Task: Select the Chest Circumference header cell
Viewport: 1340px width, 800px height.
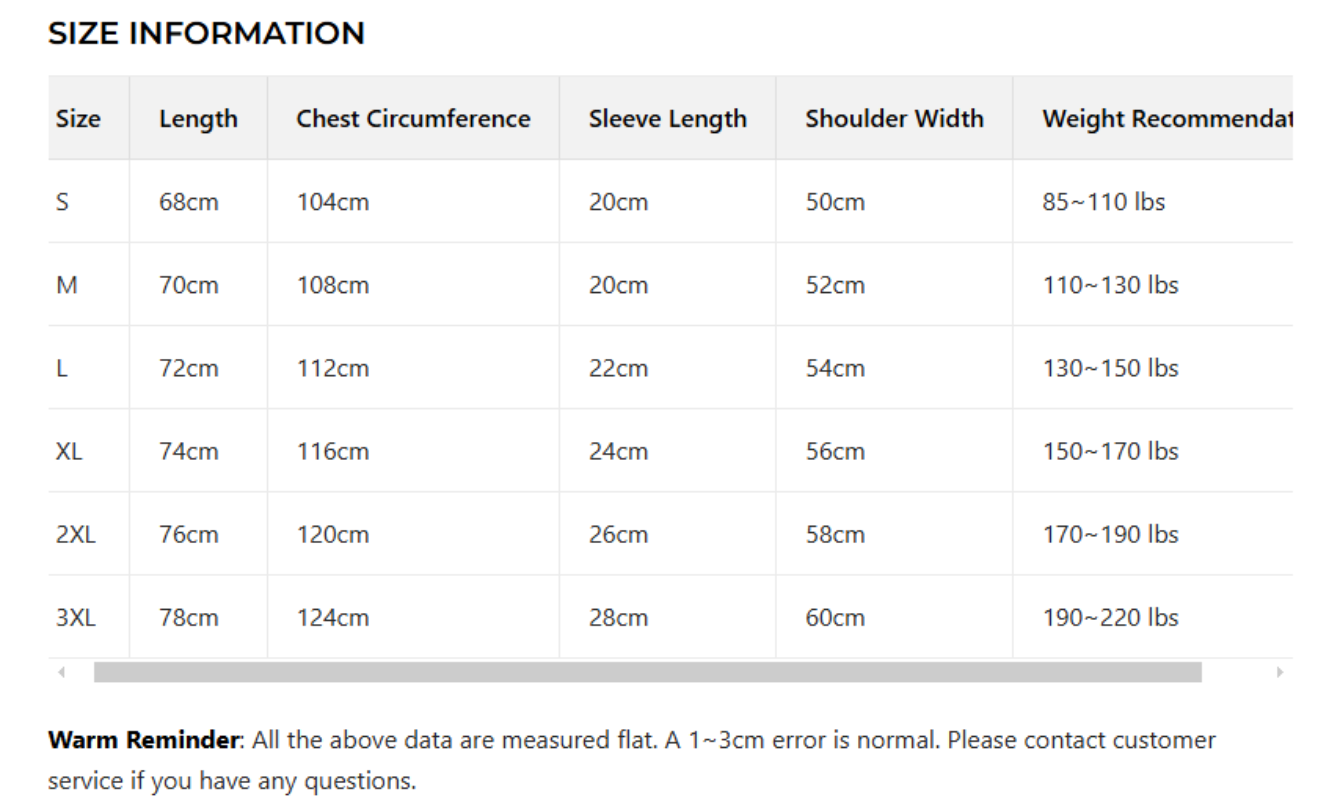Action: pos(413,119)
